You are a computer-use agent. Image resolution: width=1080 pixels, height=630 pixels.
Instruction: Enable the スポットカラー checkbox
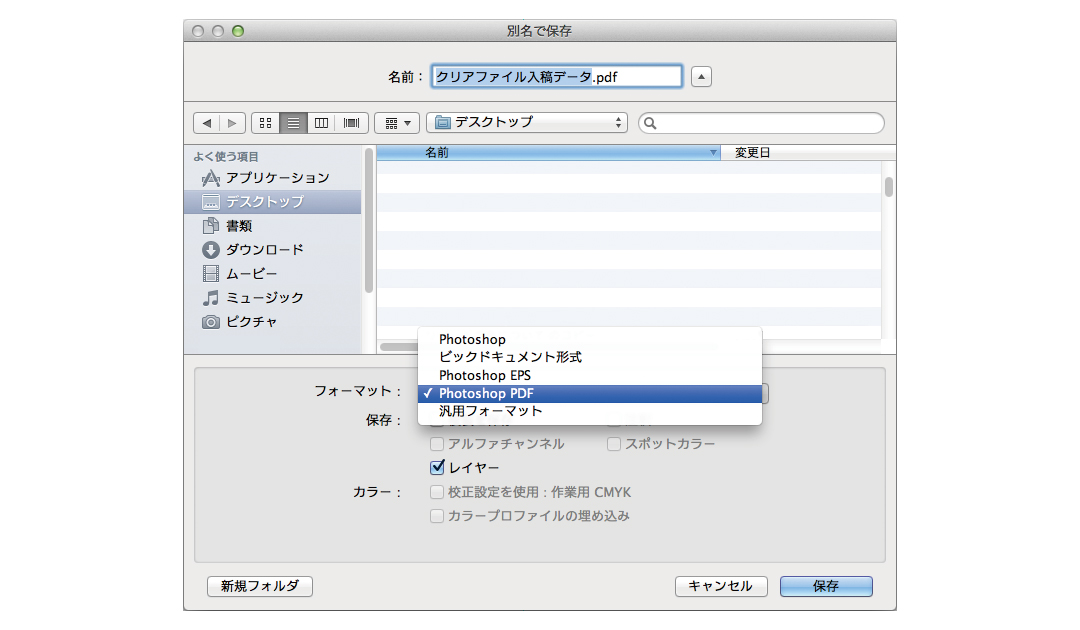613,444
